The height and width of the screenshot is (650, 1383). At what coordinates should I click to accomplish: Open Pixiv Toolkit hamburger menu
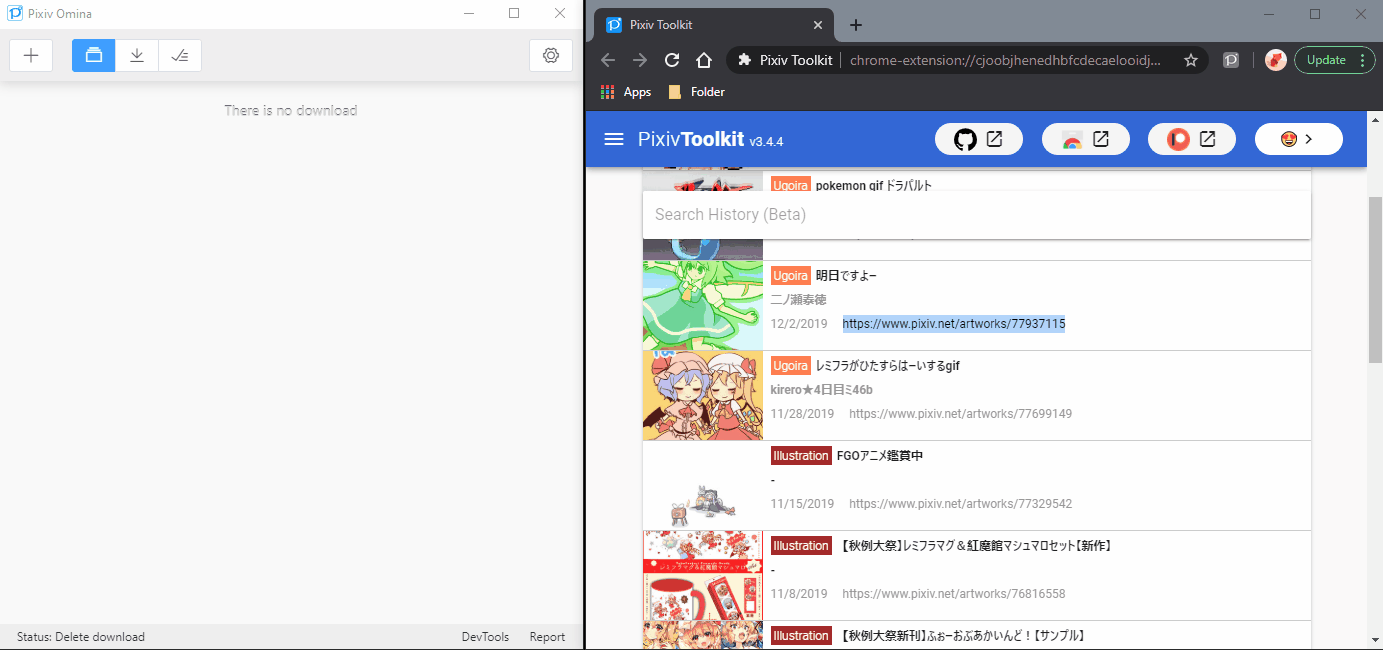click(614, 139)
